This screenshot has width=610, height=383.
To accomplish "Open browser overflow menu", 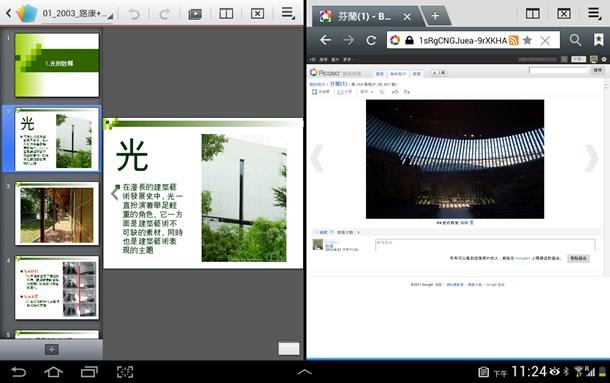I will [594, 13].
